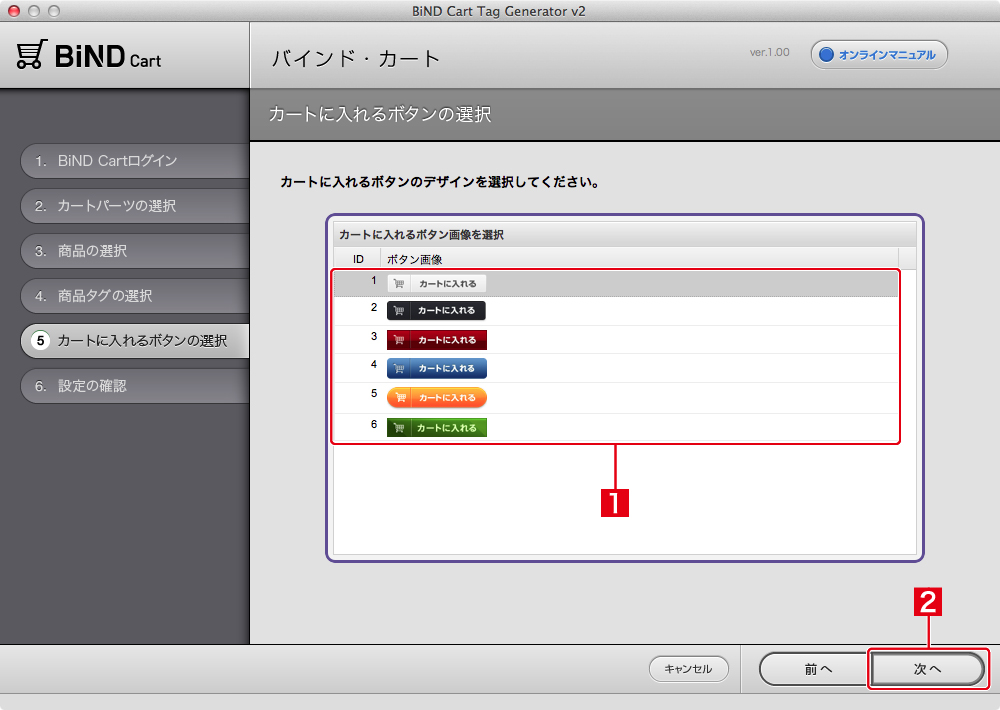Click the 次へ next button
This screenshot has width=1000, height=710.
[927, 669]
